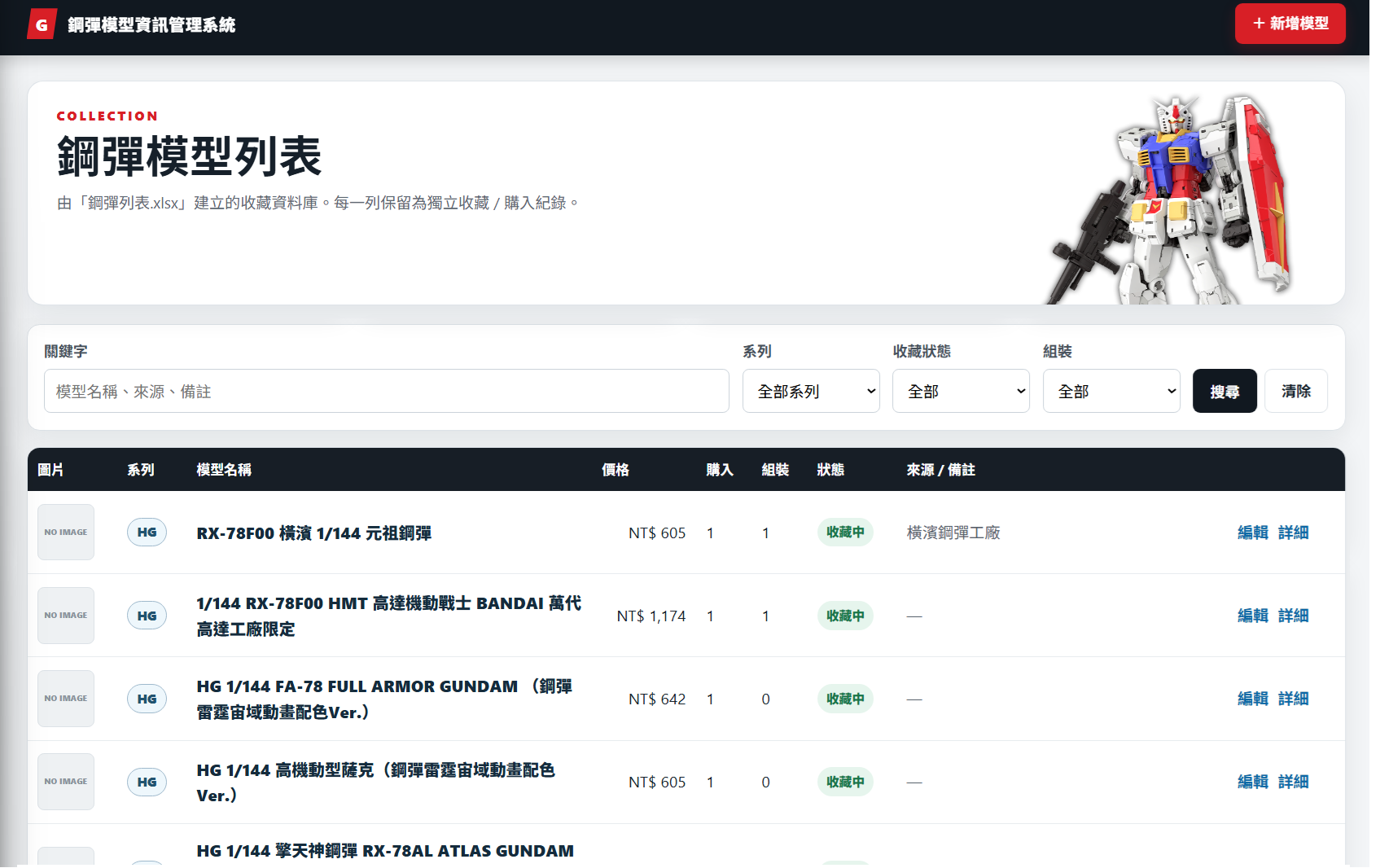
Task: Click the 搜尋 search button
Action: tap(1224, 391)
